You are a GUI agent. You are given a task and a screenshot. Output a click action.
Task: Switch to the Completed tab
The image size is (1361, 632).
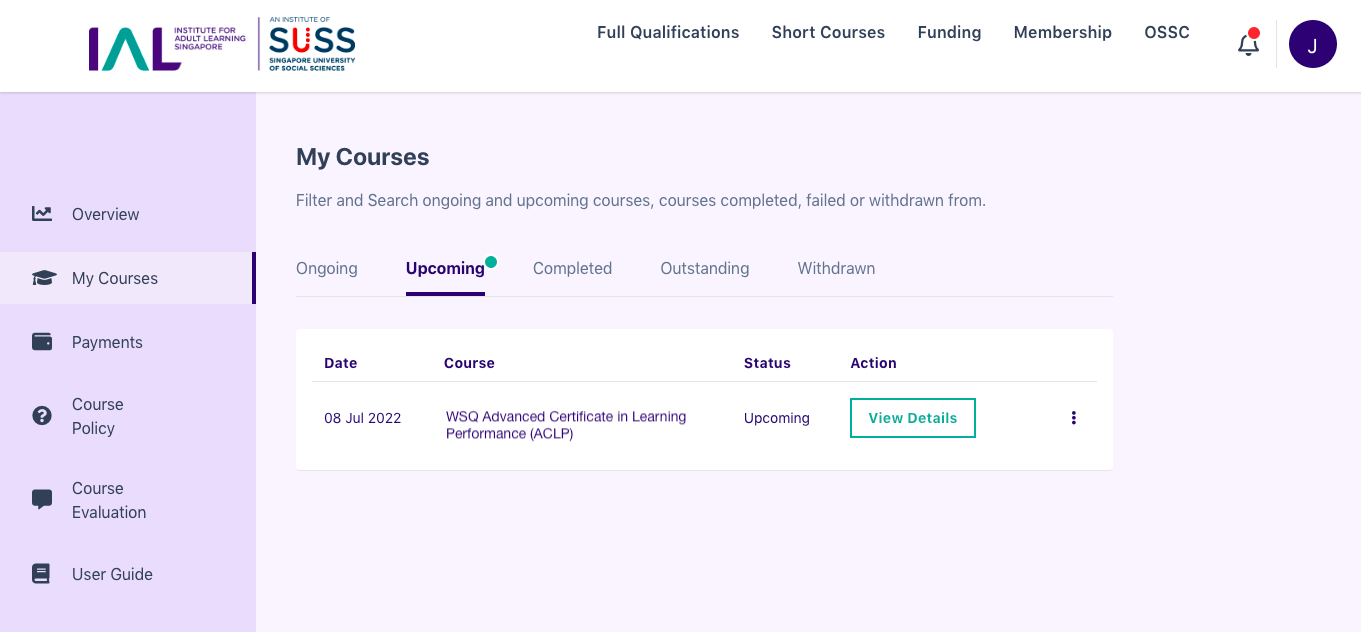(572, 268)
